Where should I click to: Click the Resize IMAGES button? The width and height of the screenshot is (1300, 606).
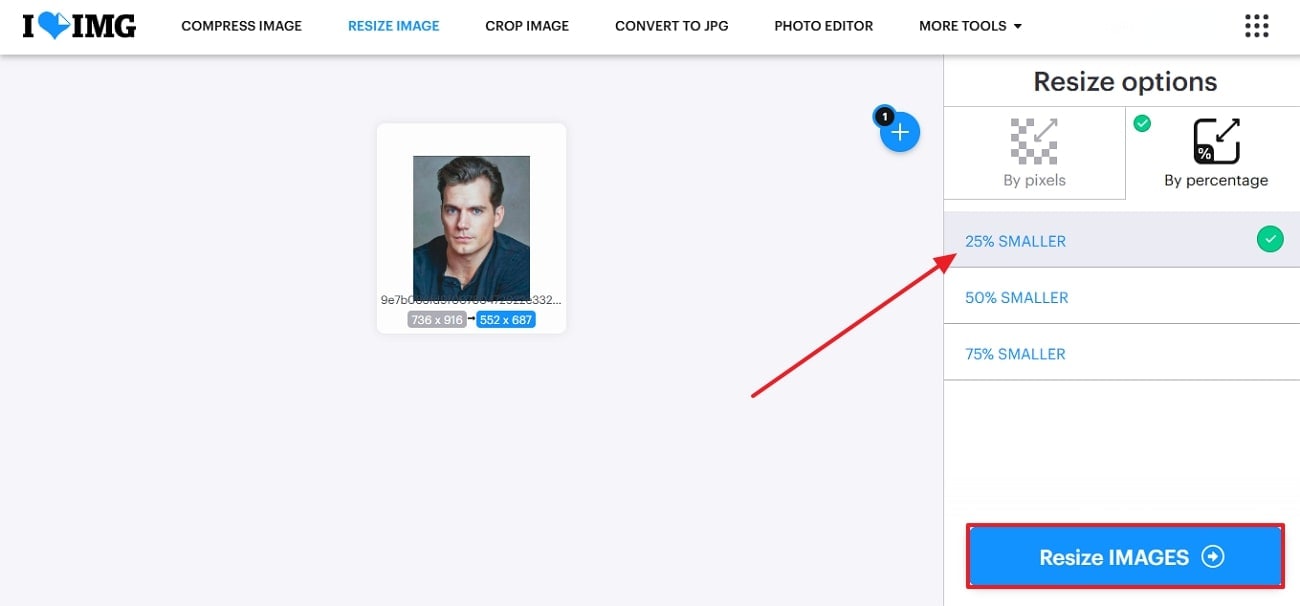click(1124, 557)
